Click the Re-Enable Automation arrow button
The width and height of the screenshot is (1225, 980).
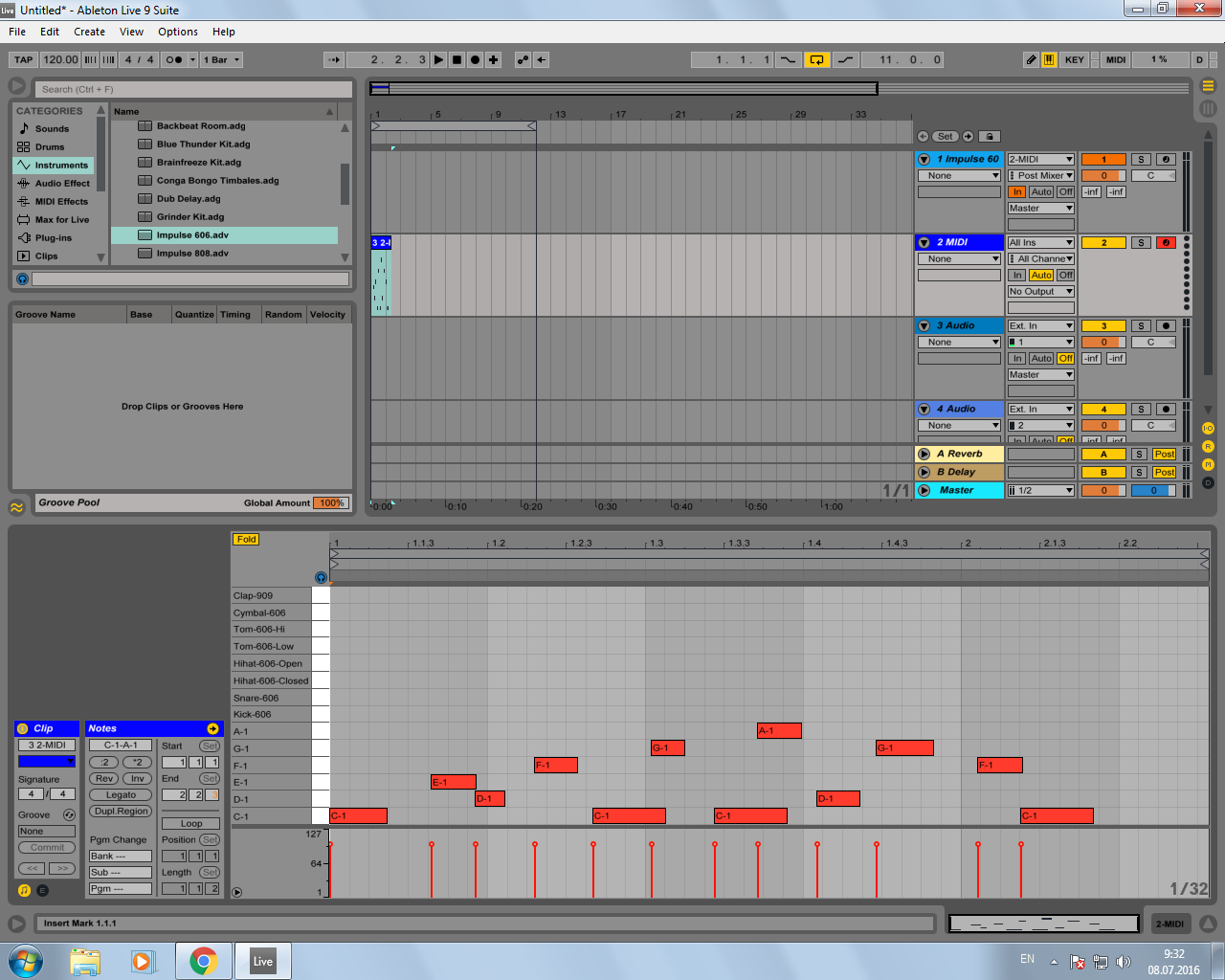[x=541, y=59]
